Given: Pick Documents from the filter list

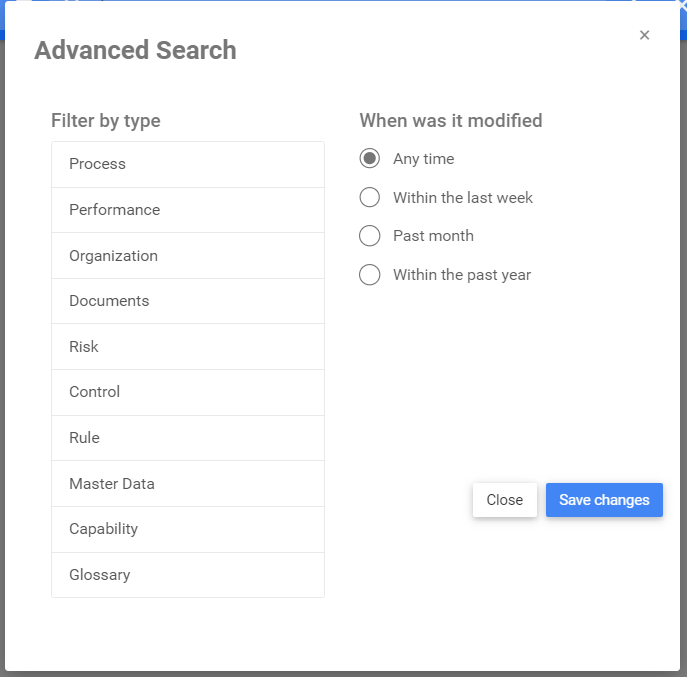Looking at the screenshot, I should (x=188, y=301).
